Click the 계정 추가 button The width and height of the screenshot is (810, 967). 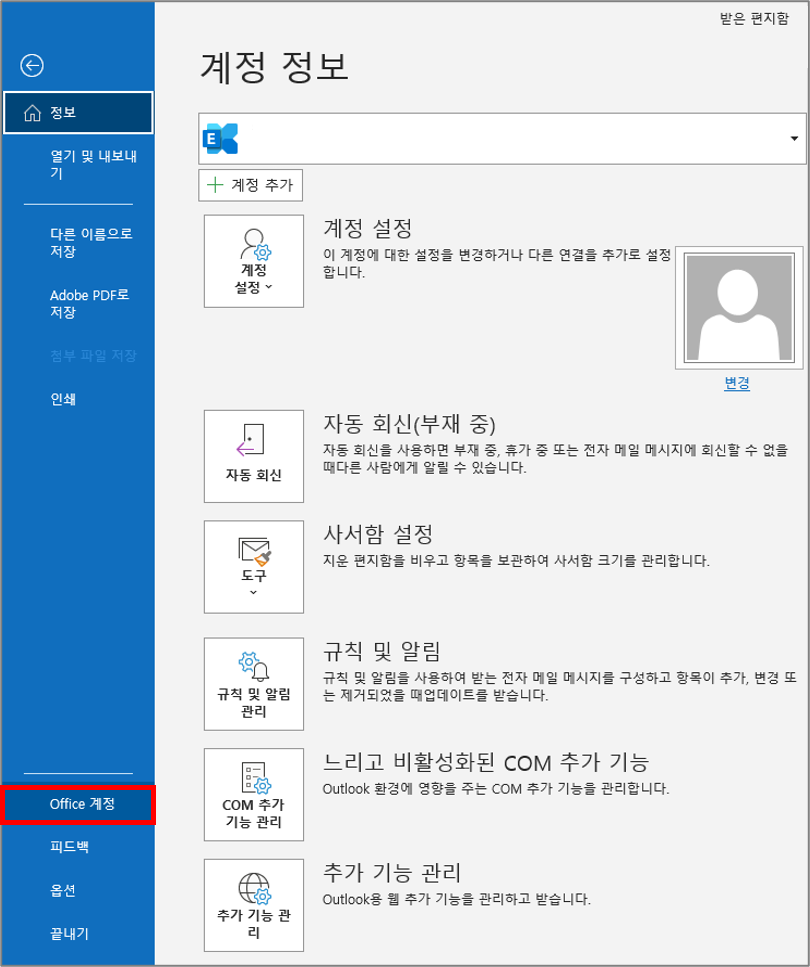pos(250,185)
